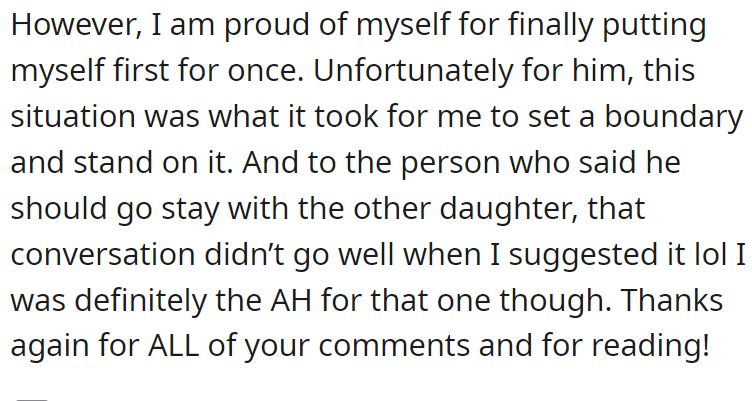
Task: Click the words "finally putting"
Action: (607, 26)
